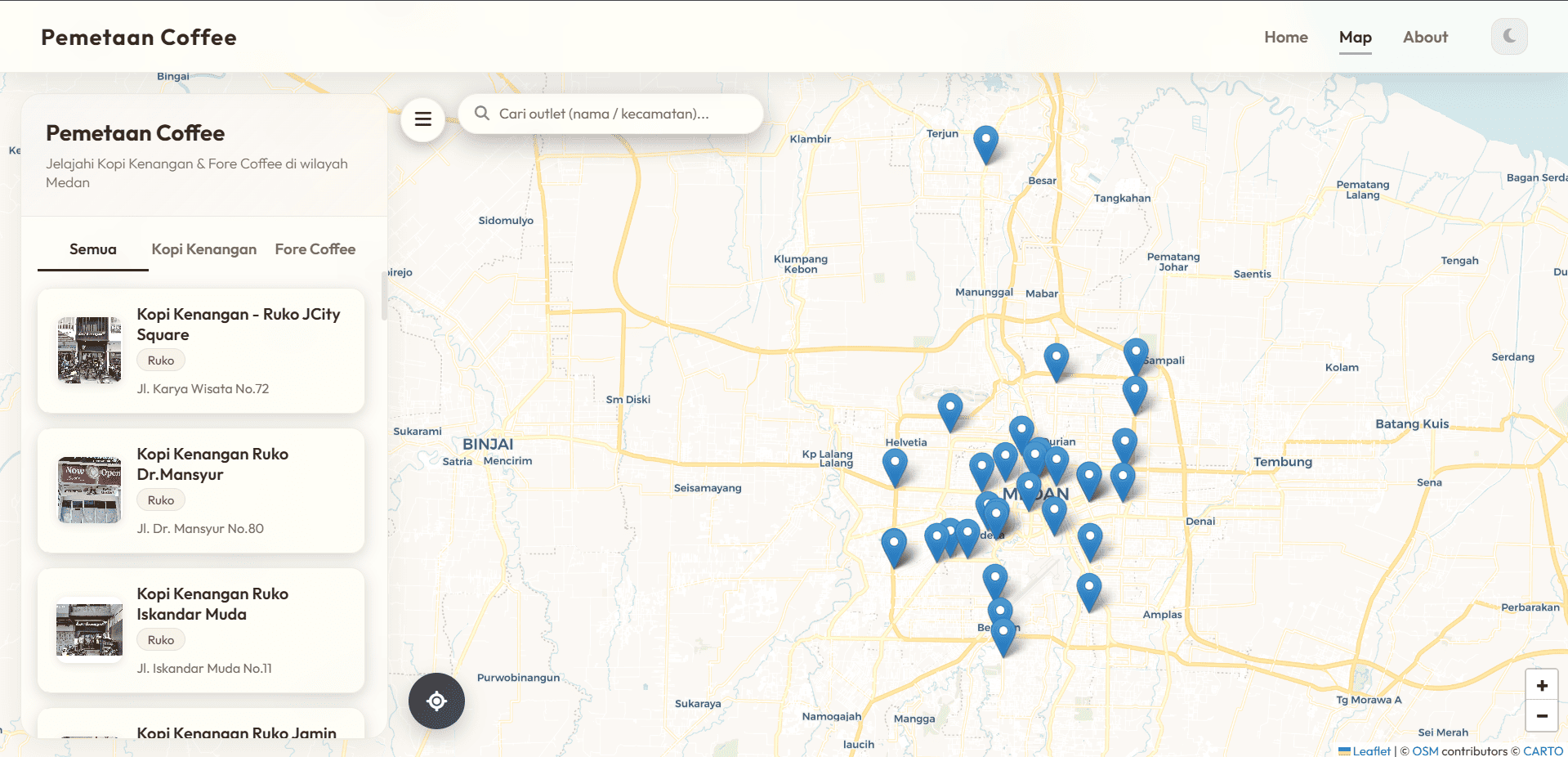Click the Ruko tag on Dr.Mansyur card

pos(161,500)
